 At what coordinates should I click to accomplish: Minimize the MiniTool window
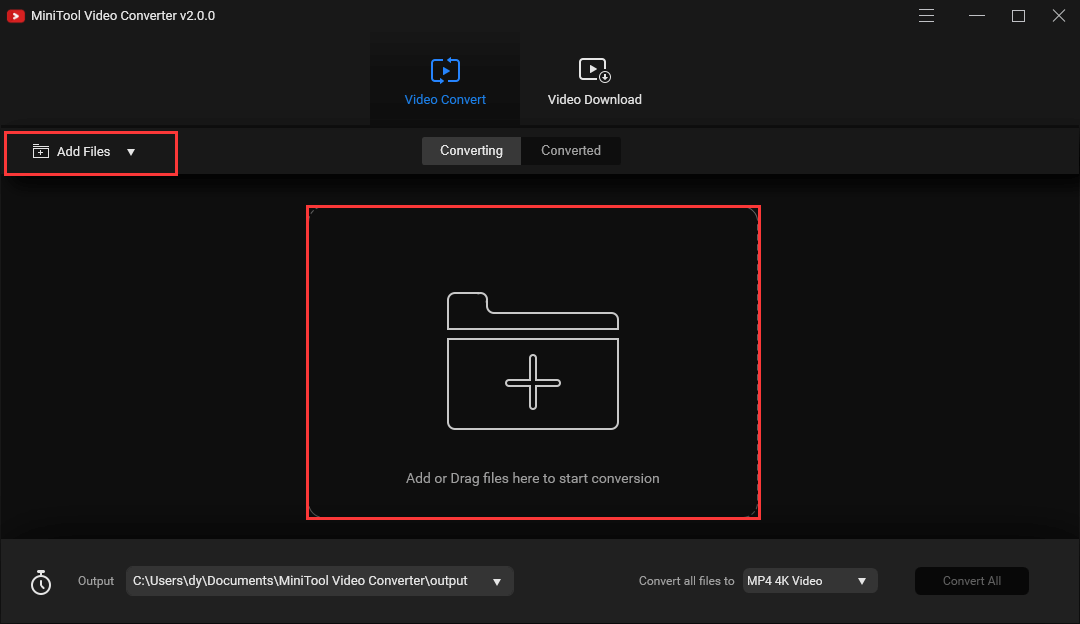coord(977,15)
